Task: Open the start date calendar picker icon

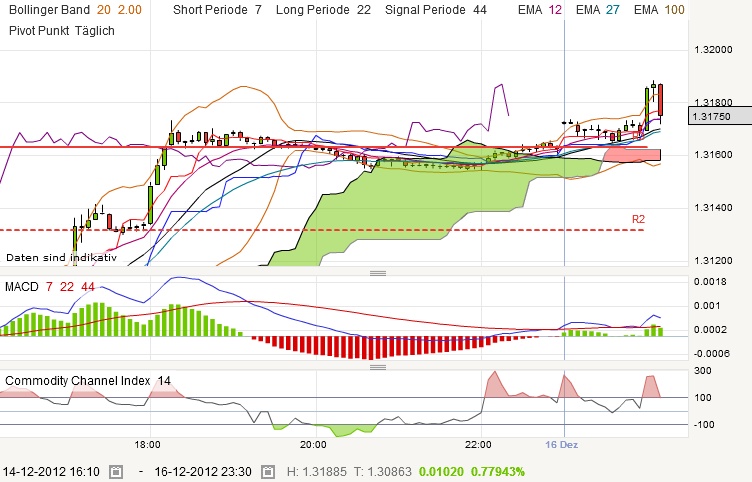Action: [x=116, y=472]
